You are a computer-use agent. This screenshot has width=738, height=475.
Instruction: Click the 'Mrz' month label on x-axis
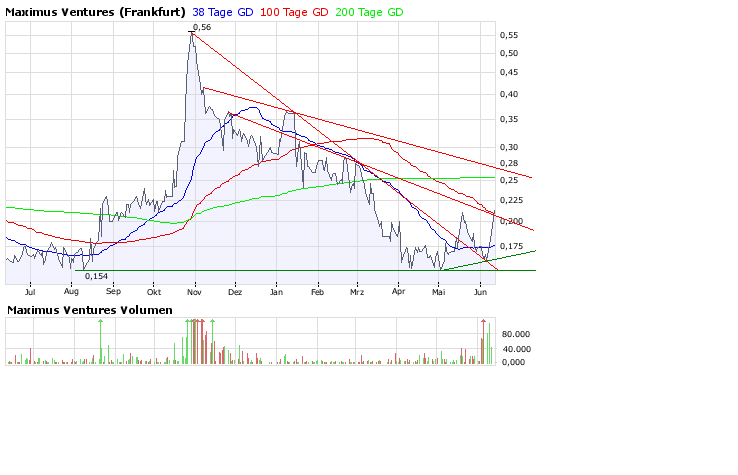click(x=357, y=292)
